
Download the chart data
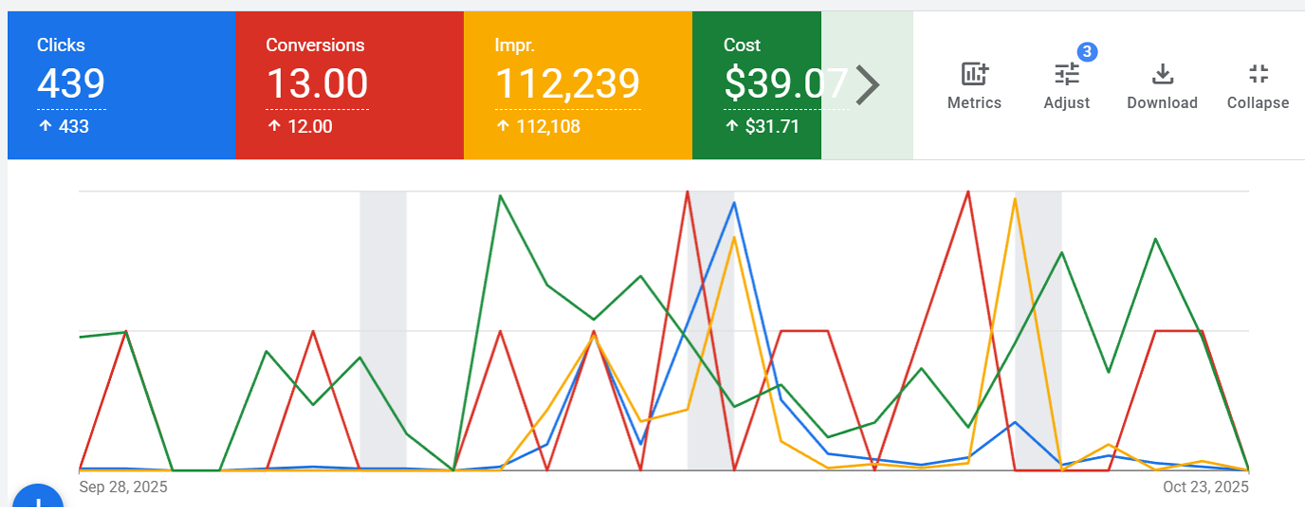pos(1161,86)
